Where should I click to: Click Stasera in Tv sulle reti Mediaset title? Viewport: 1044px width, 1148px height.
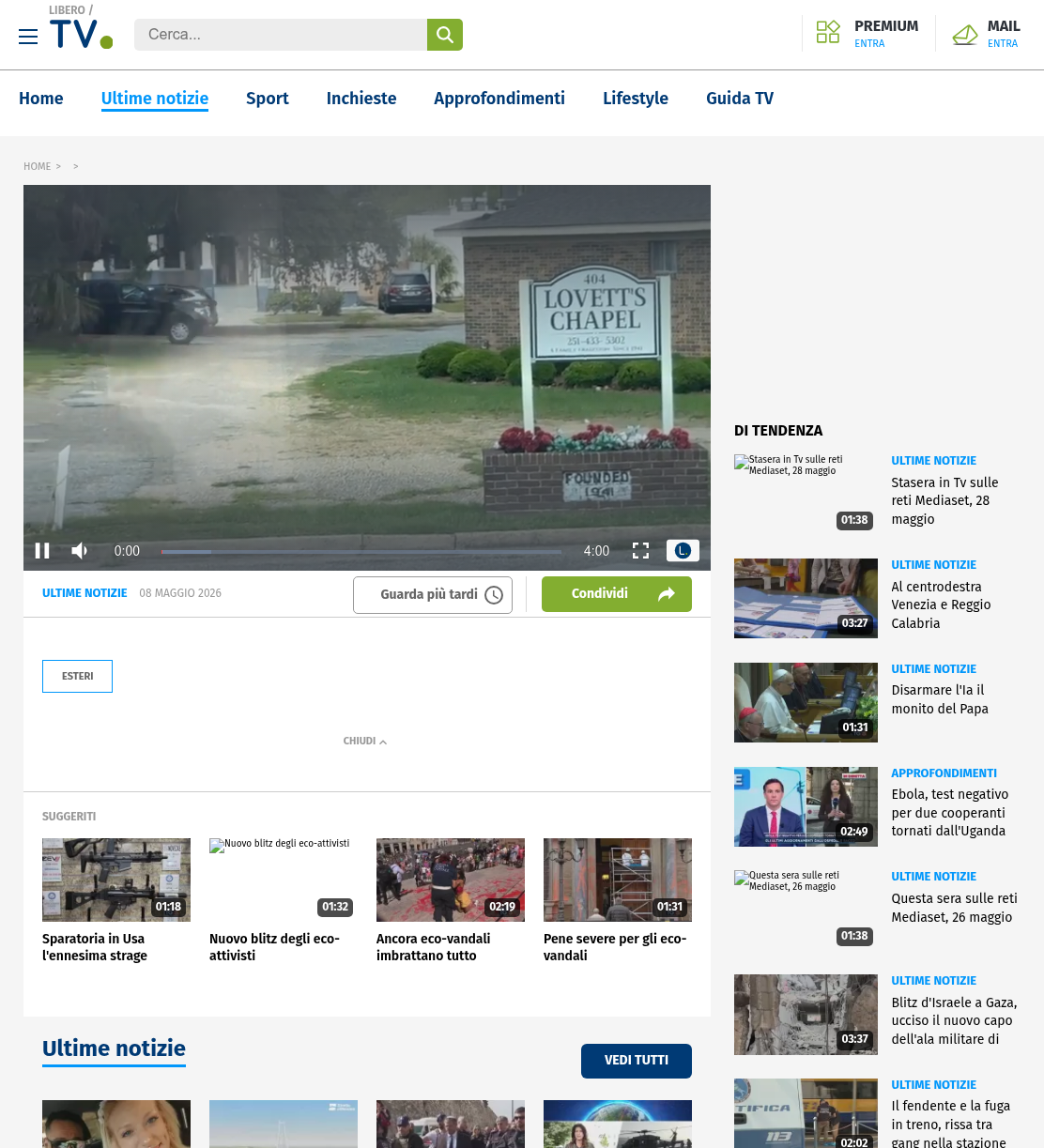(x=944, y=501)
